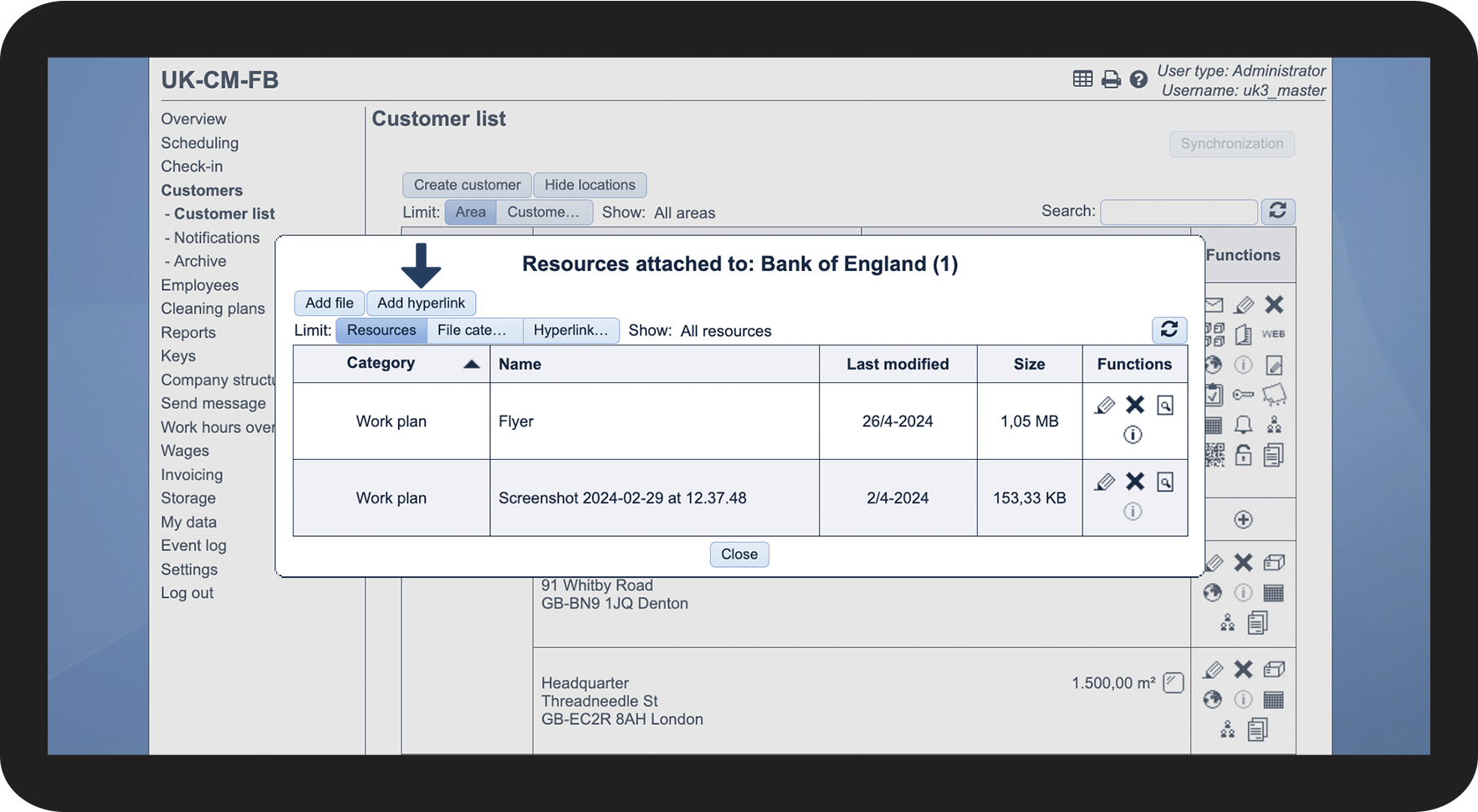The image size is (1478, 812).
Task: Click the customer Search input field
Action: (1179, 212)
